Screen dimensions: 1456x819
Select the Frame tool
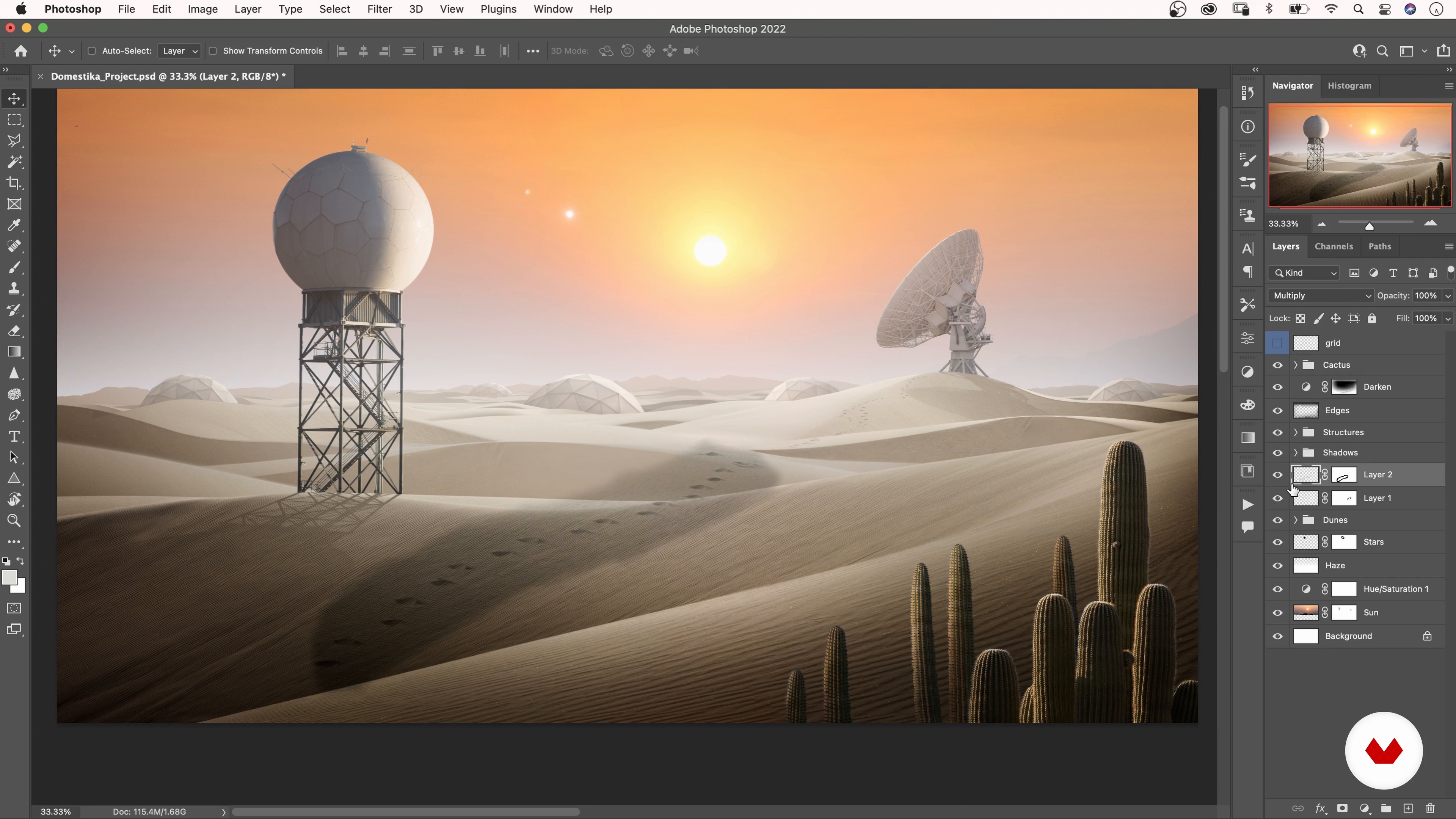tap(14, 204)
